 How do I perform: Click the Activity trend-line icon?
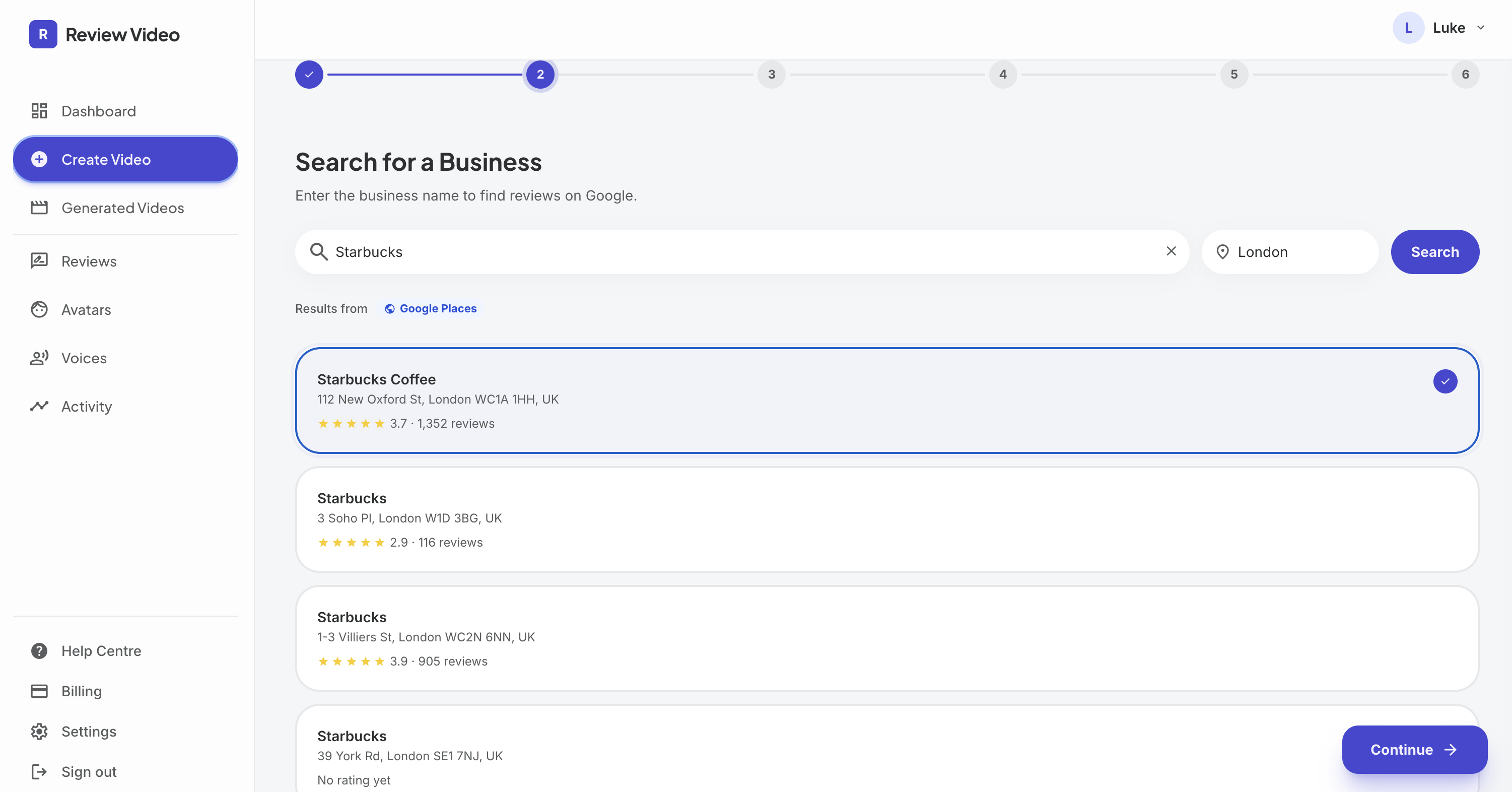39,406
